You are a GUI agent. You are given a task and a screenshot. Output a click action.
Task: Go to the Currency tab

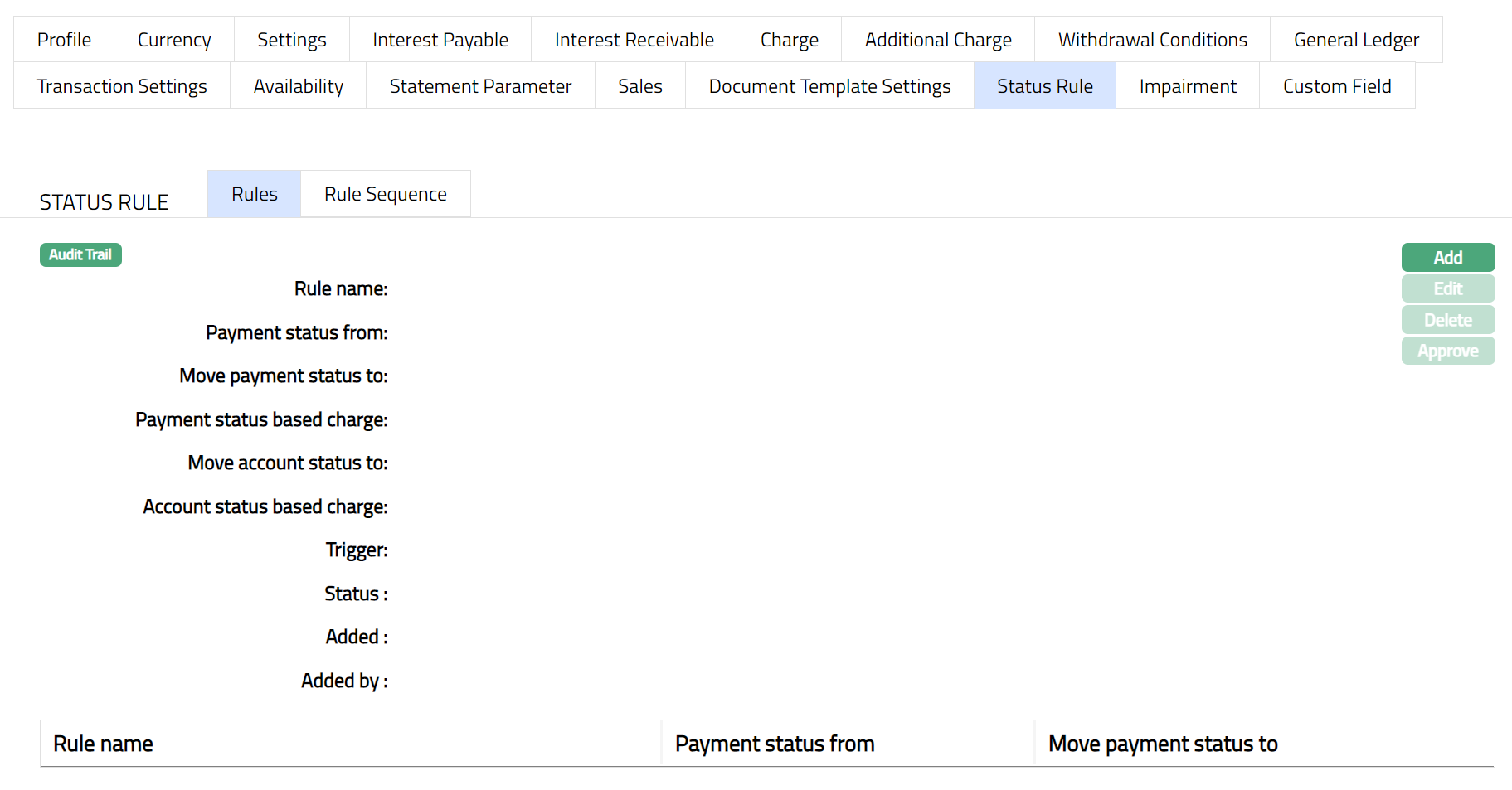point(174,40)
